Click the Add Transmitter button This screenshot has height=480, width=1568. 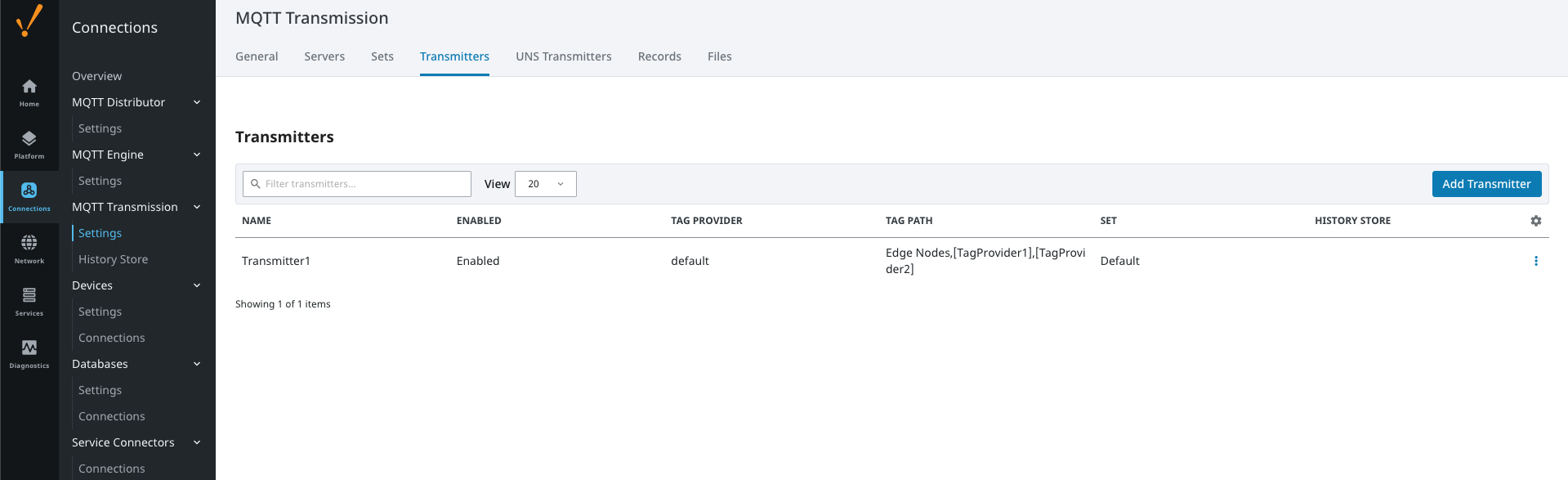point(1486,184)
